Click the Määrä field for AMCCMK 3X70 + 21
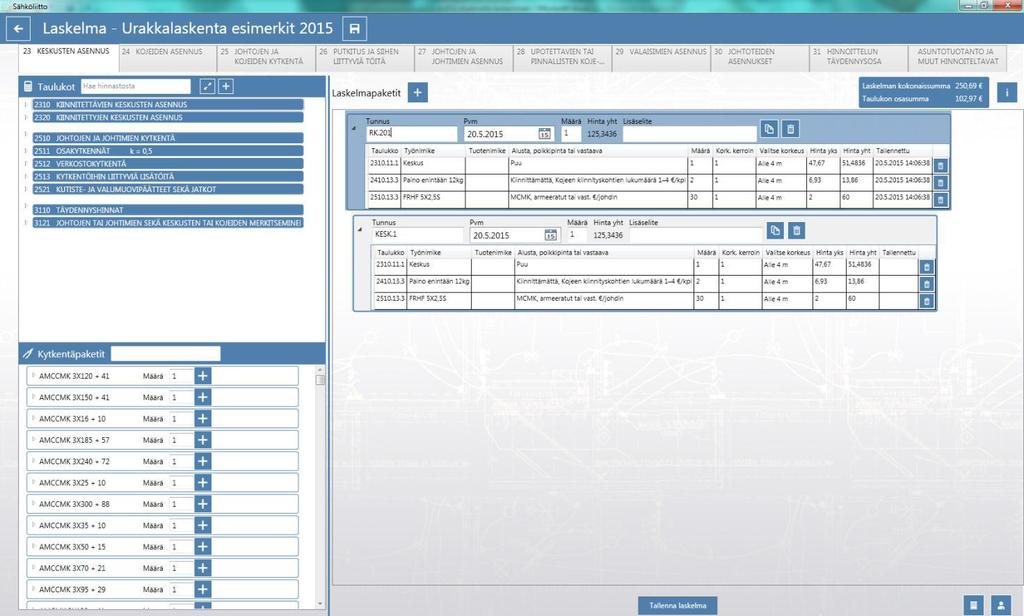 [x=181, y=568]
